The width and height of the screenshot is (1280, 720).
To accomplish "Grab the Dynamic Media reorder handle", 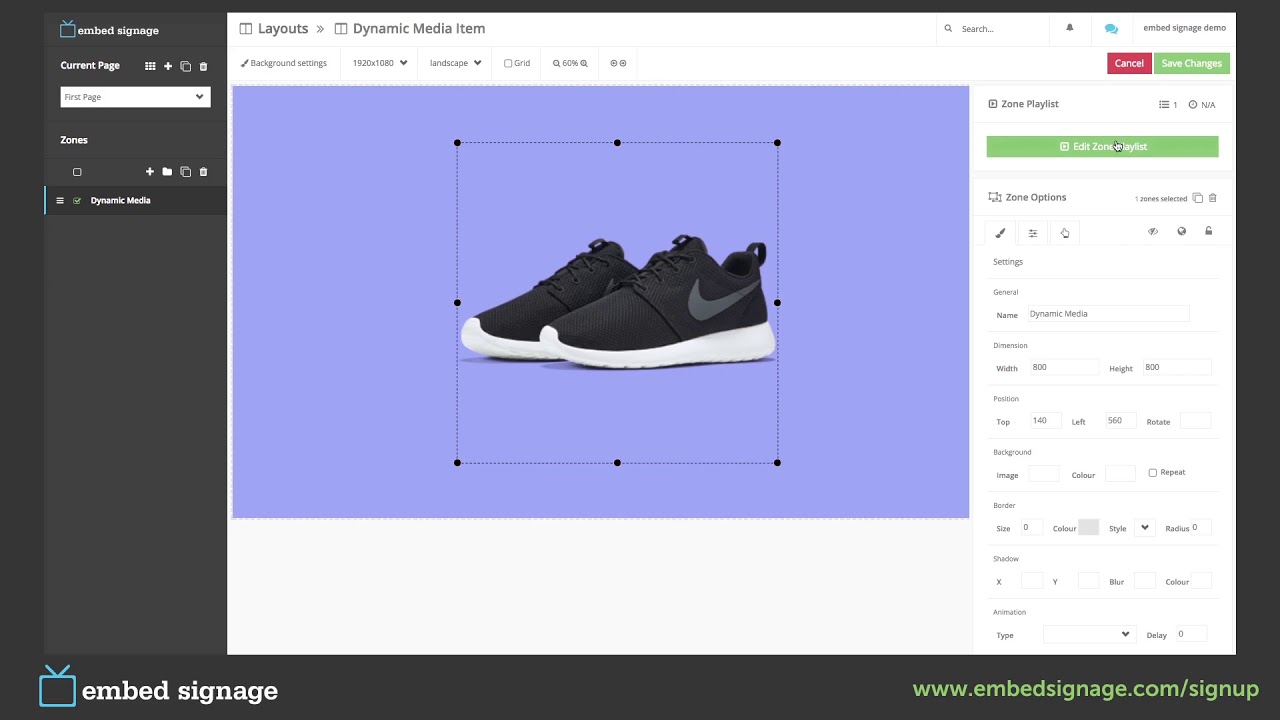I will click(60, 200).
